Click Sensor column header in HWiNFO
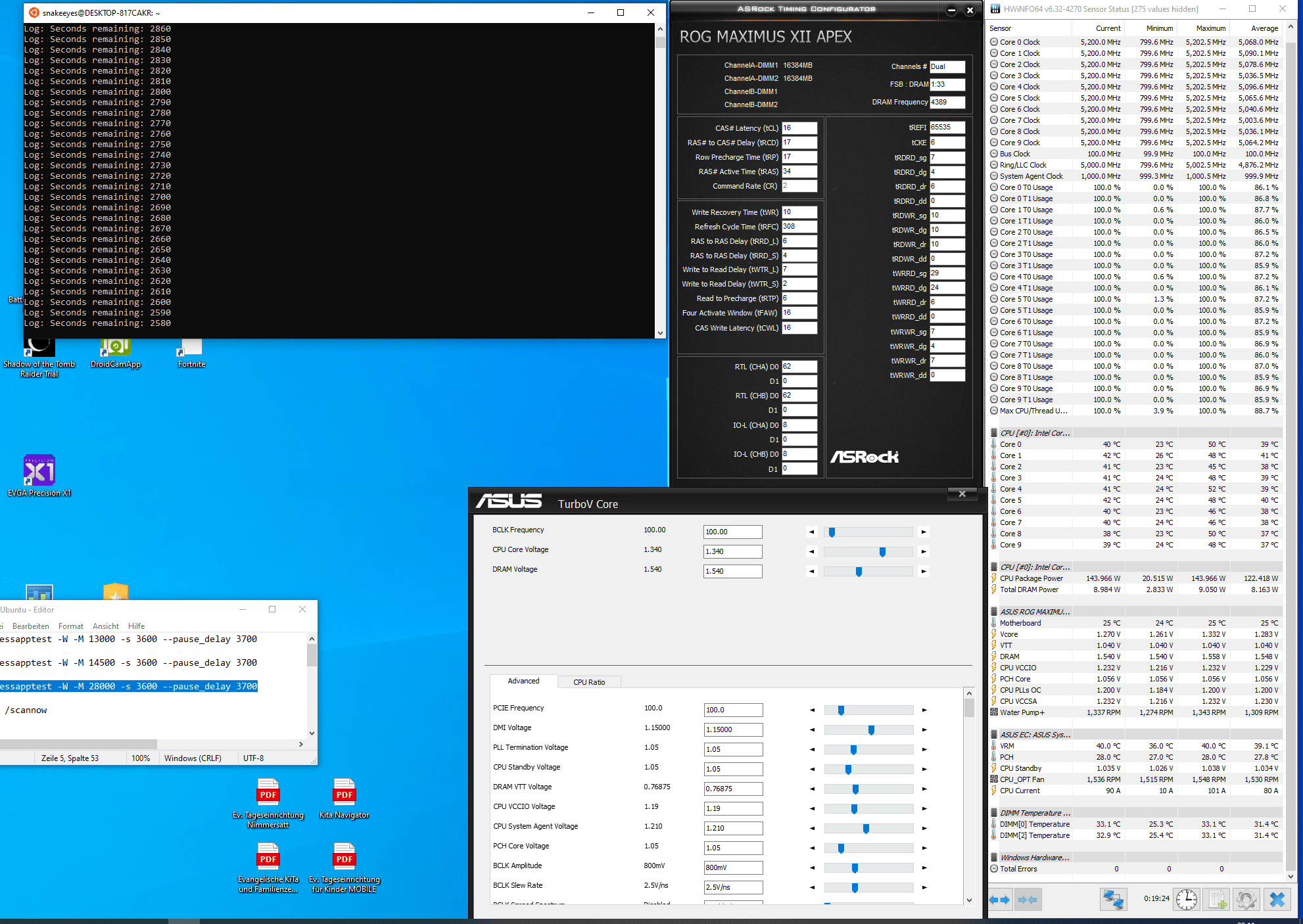This screenshot has height=924, width=1303. coord(1030,28)
